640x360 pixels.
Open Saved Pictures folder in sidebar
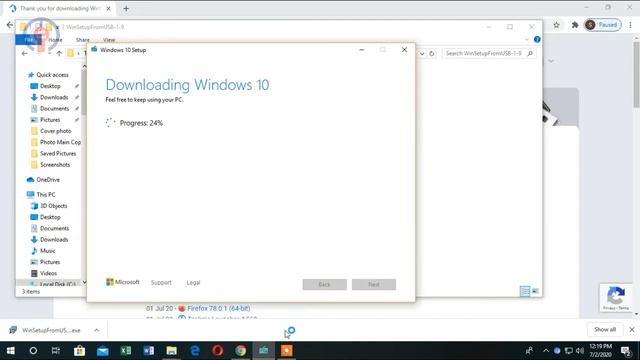(x=58, y=153)
